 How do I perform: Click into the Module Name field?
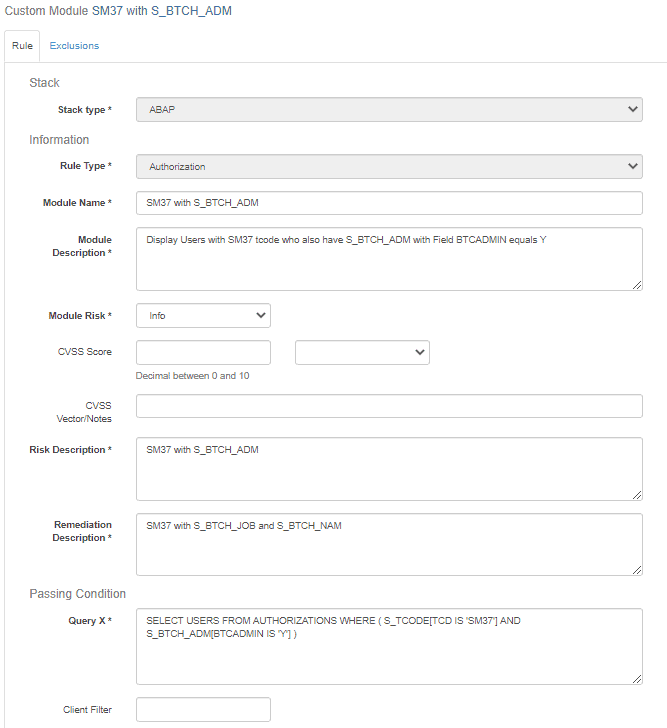tap(389, 203)
